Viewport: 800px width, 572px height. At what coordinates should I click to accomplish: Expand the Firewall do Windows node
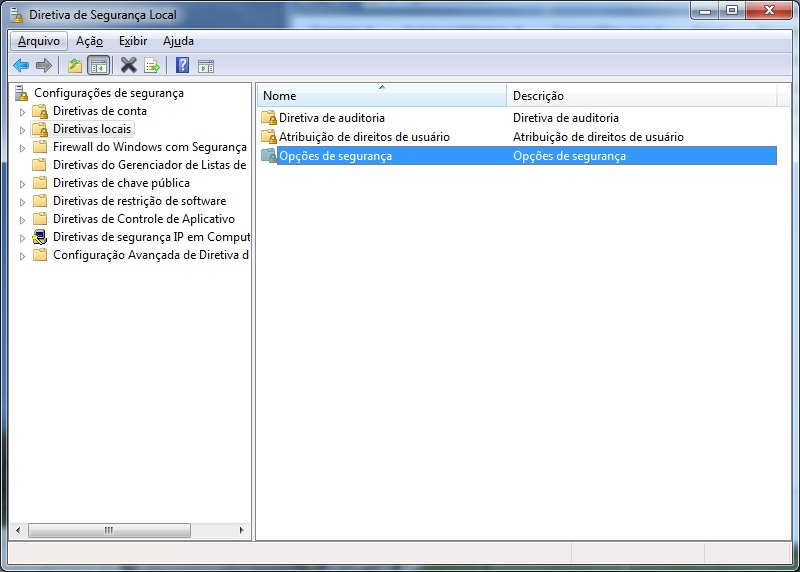click(x=22, y=148)
